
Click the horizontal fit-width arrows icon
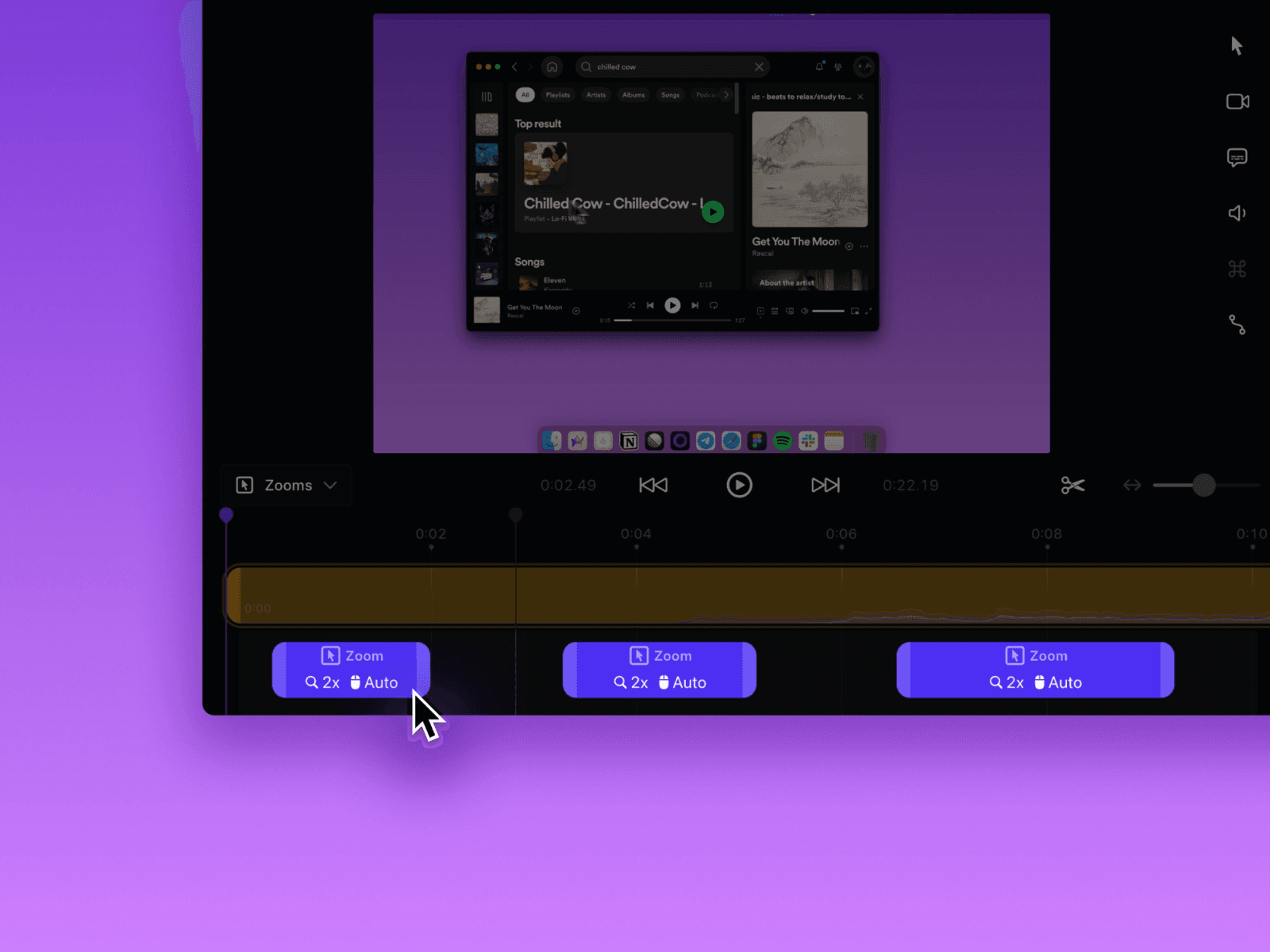[1132, 485]
